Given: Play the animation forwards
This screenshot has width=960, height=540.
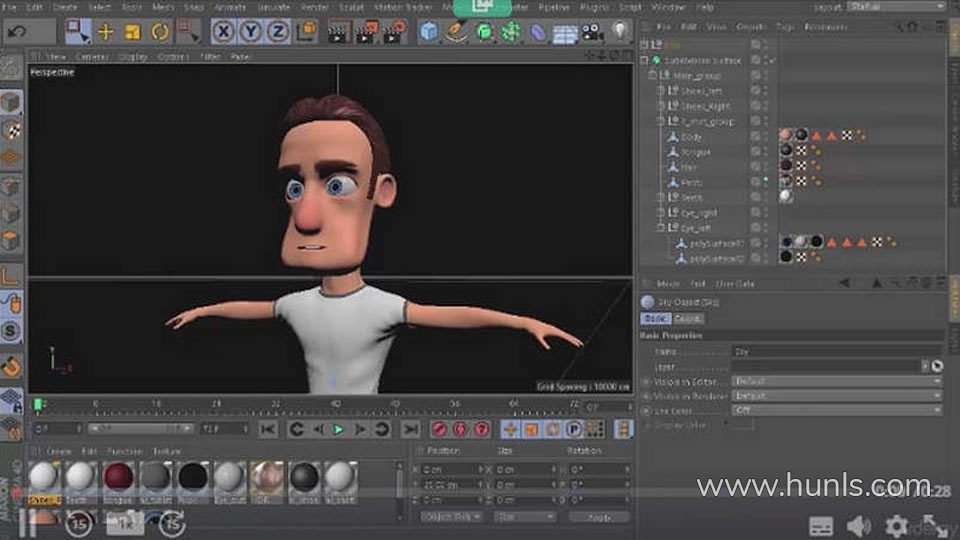Looking at the screenshot, I should (x=338, y=430).
